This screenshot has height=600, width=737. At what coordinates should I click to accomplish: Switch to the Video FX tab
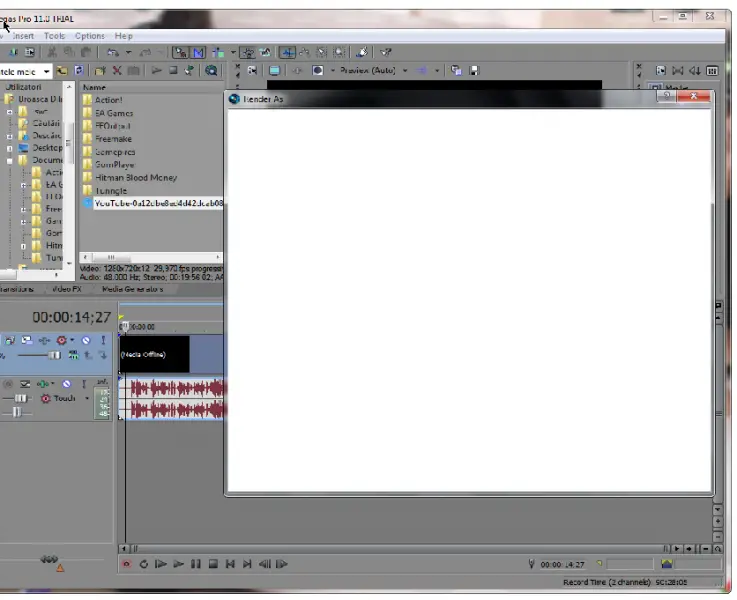67,289
